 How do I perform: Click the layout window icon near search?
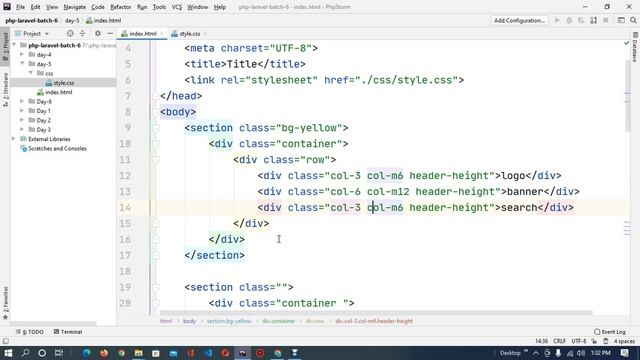[x=621, y=20]
